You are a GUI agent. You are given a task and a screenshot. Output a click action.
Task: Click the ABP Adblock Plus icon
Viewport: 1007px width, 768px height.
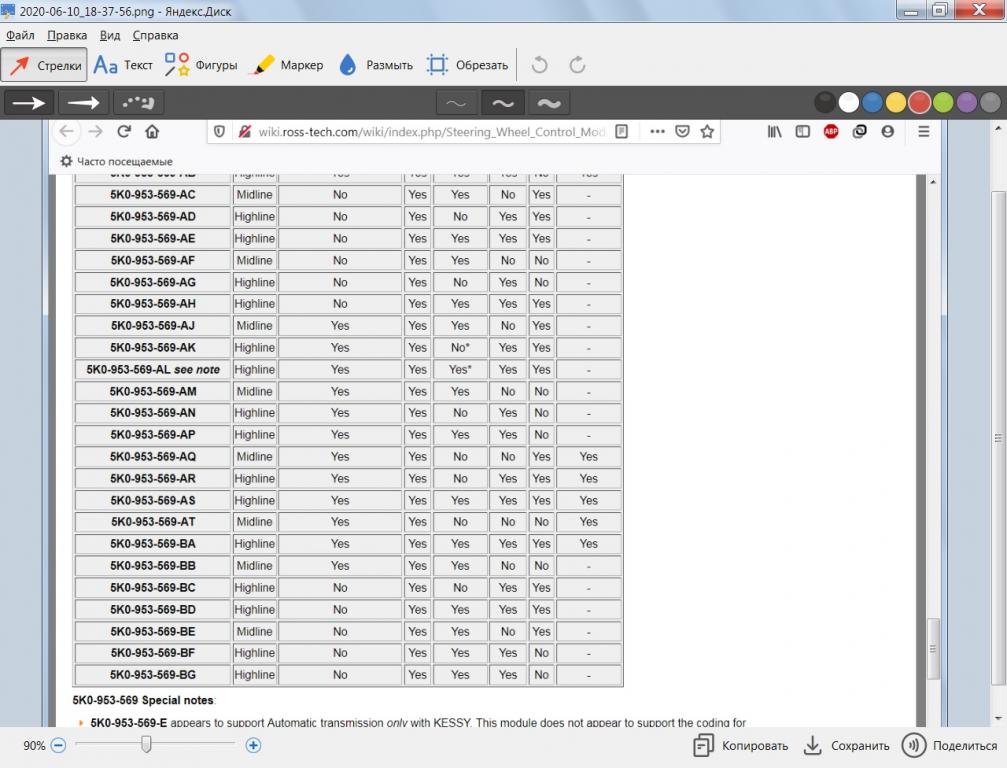pos(831,132)
